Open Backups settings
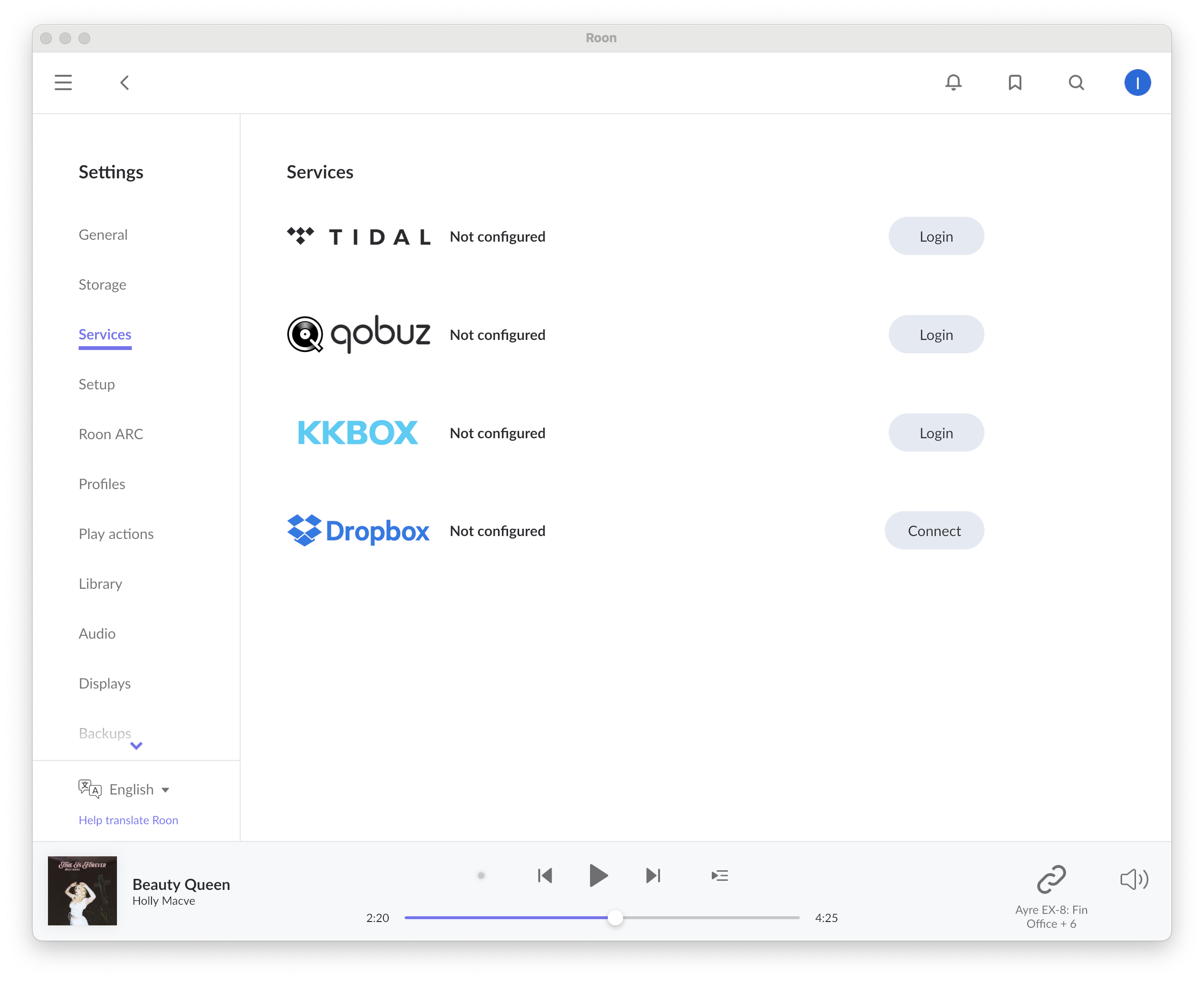The width and height of the screenshot is (1204, 981). pyautogui.click(x=104, y=733)
